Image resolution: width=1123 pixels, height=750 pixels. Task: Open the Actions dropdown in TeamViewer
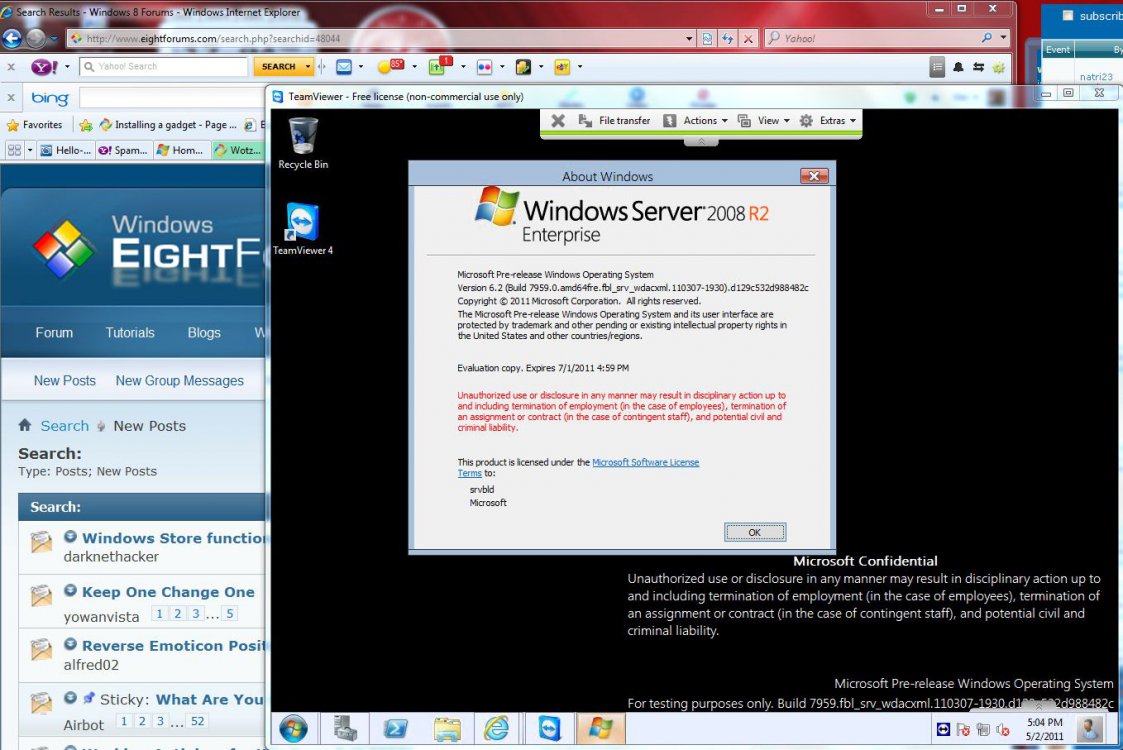point(695,121)
